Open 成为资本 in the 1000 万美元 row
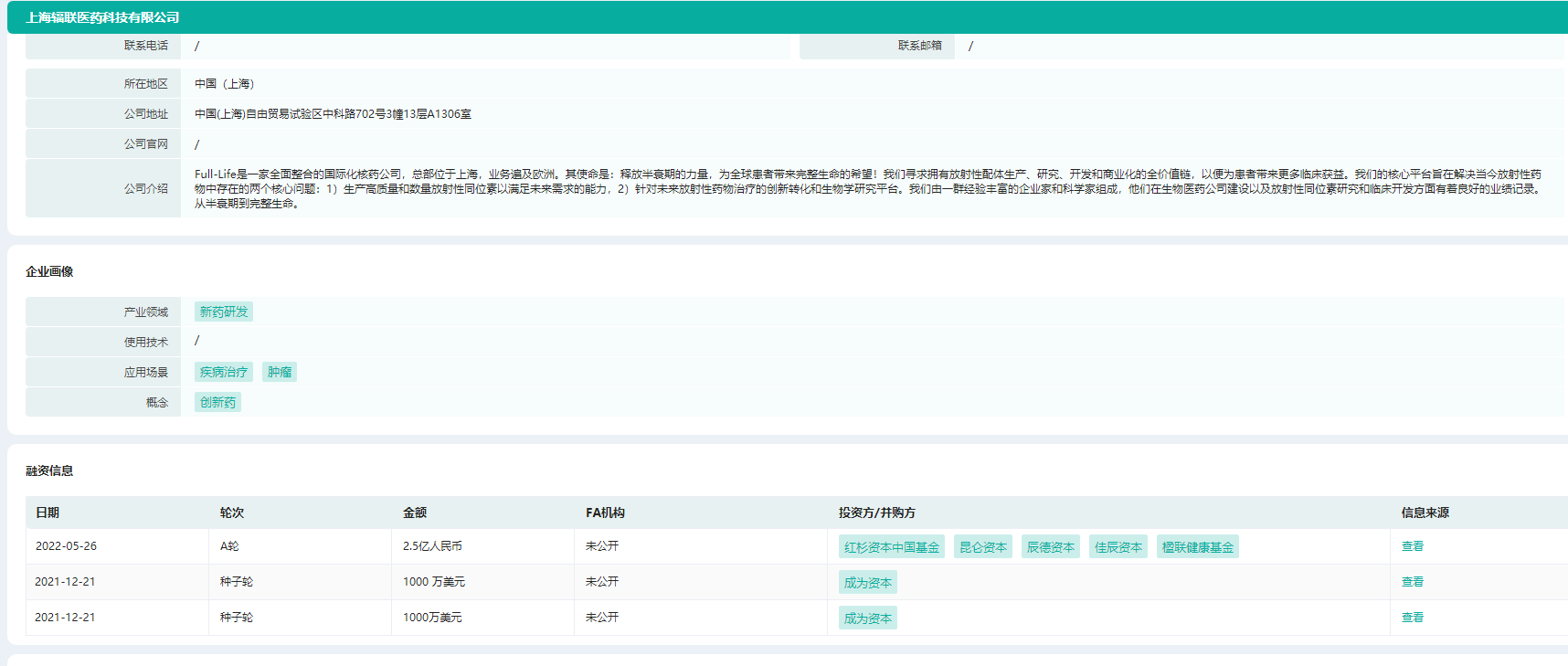The image size is (1568, 666). (x=867, y=583)
